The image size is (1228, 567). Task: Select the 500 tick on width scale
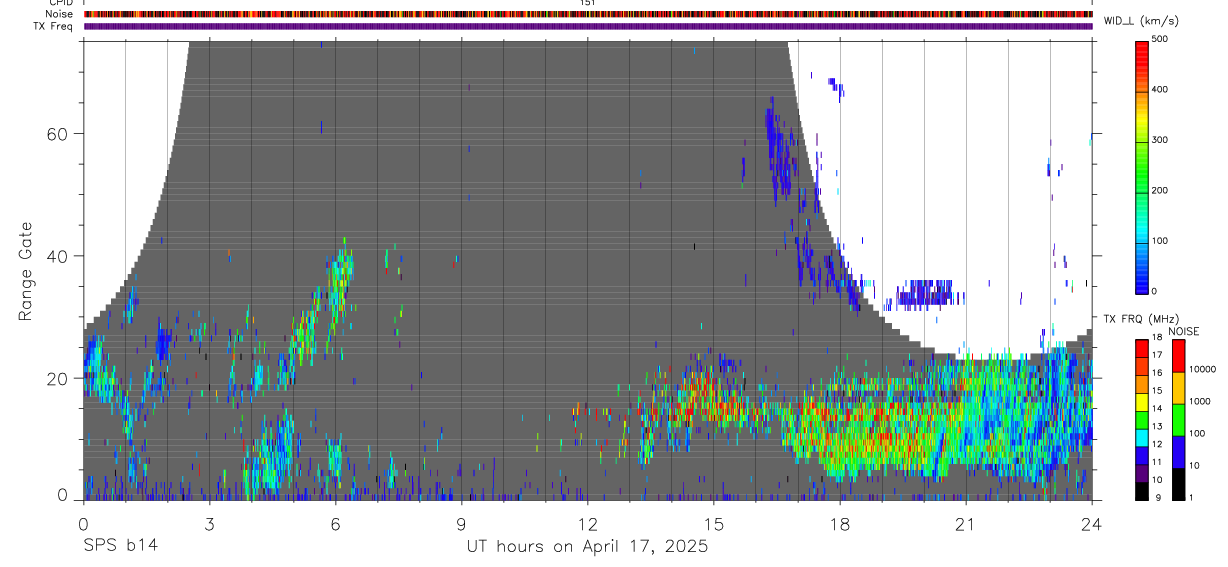(1161, 40)
